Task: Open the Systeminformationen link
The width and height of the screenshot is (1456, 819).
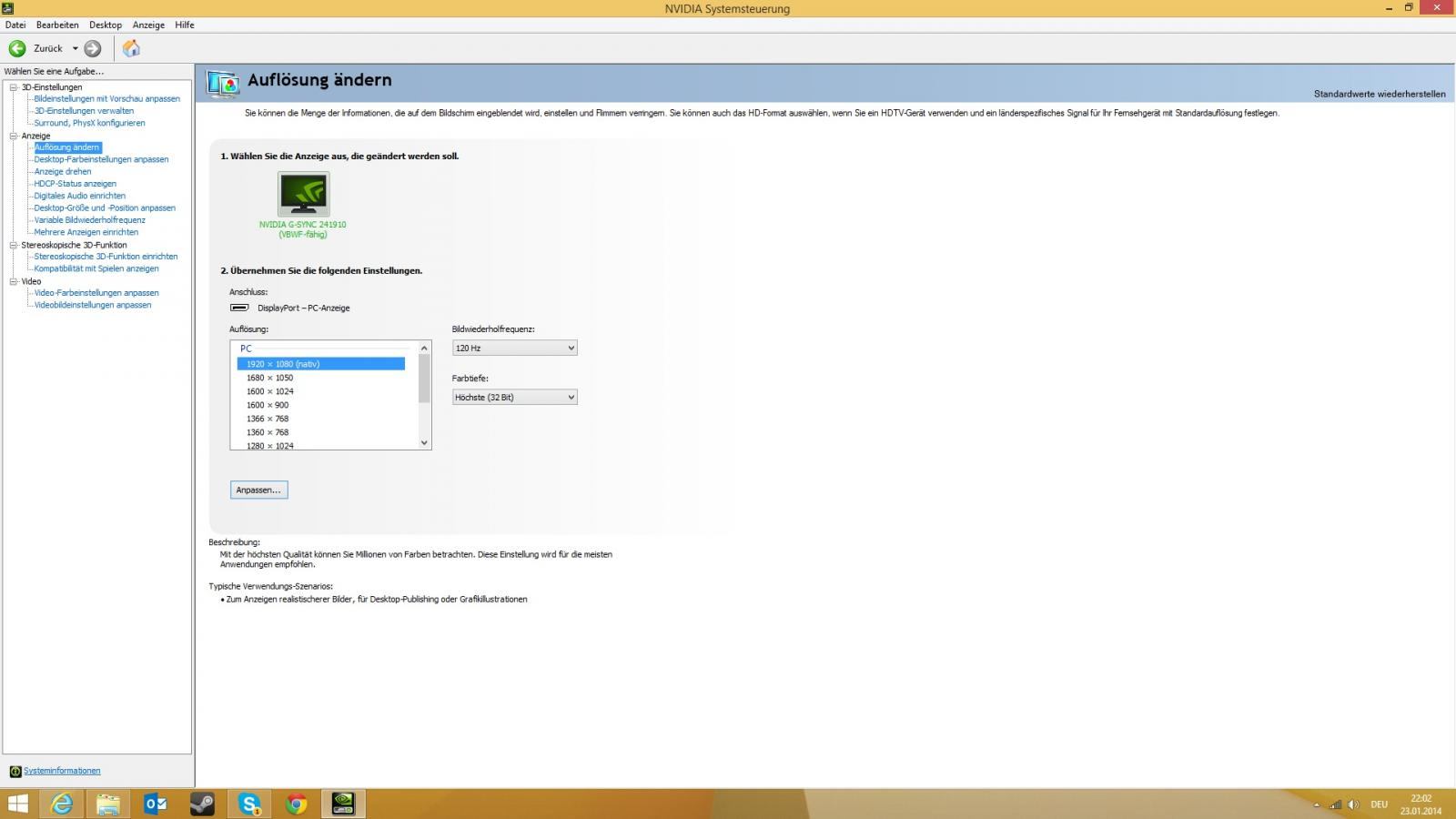Action: pyautogui.click(x=62, y=771)
